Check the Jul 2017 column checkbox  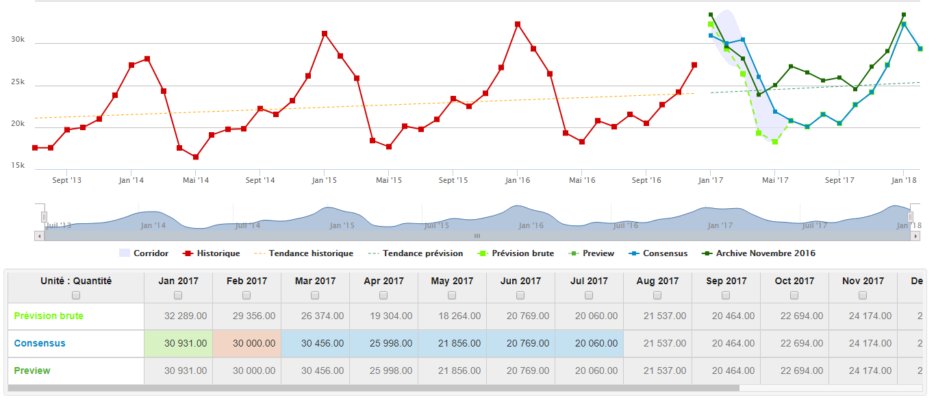pos(589,295)
